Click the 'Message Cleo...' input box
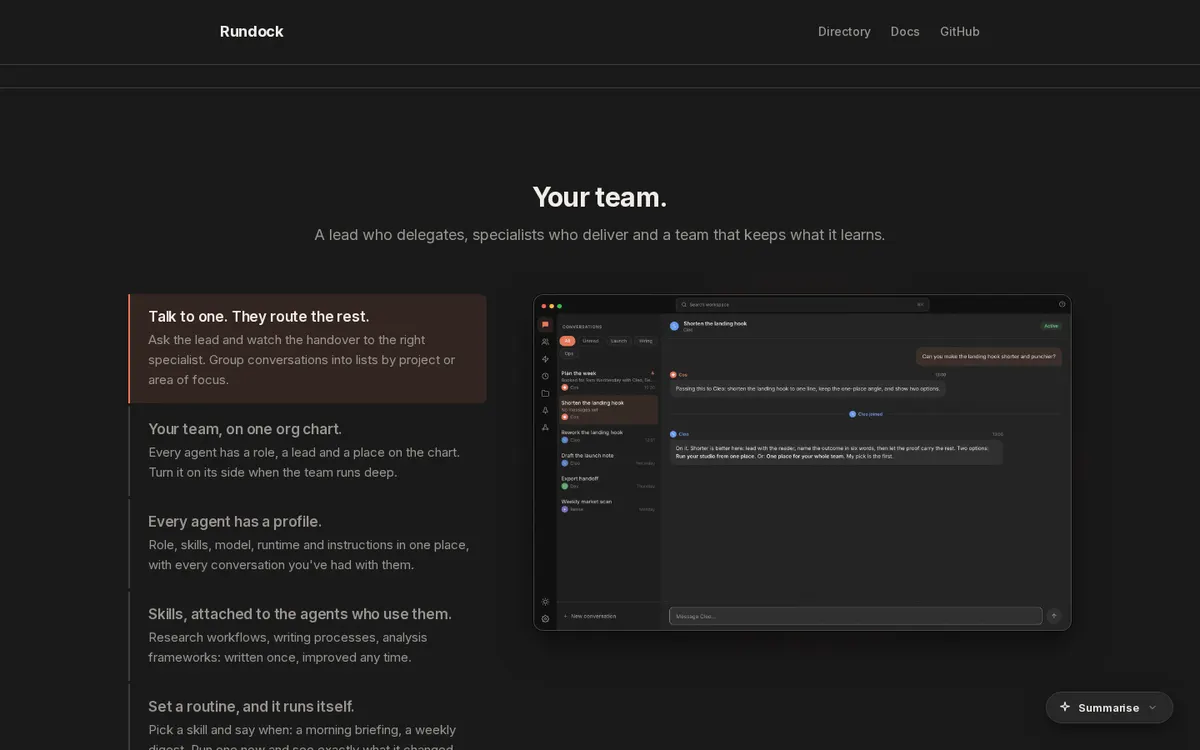The image size is (1200, 750). tap(855, 616)
